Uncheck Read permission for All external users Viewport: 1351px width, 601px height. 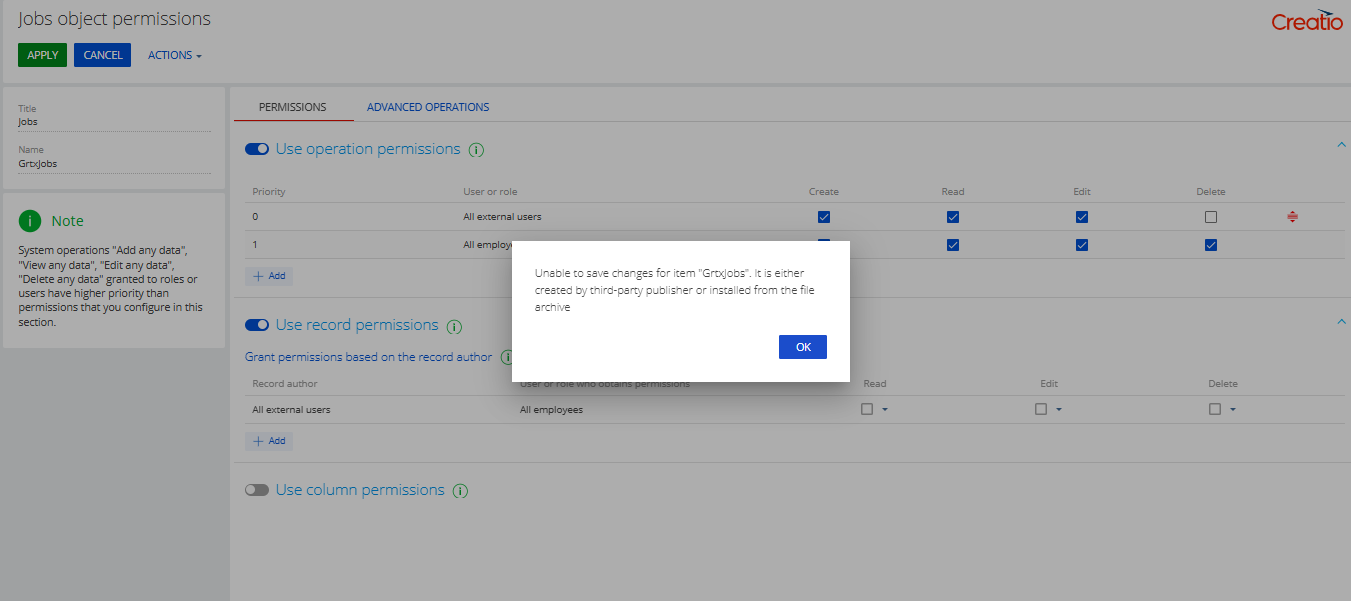coord(953,217)
